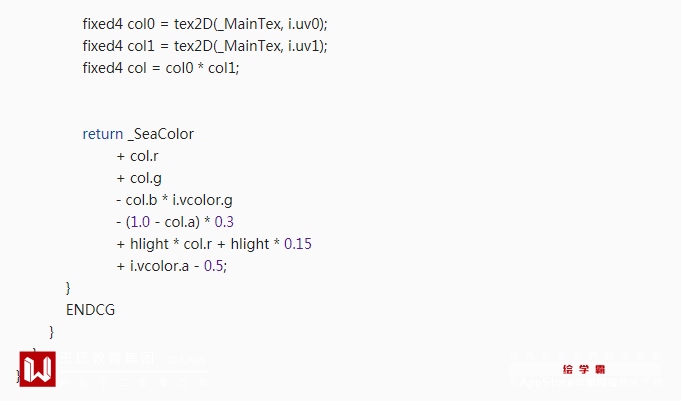The width and height of the screenshot is (681, 401).
Task: Click the red W logo icon
Action: [x=38, y=369]
